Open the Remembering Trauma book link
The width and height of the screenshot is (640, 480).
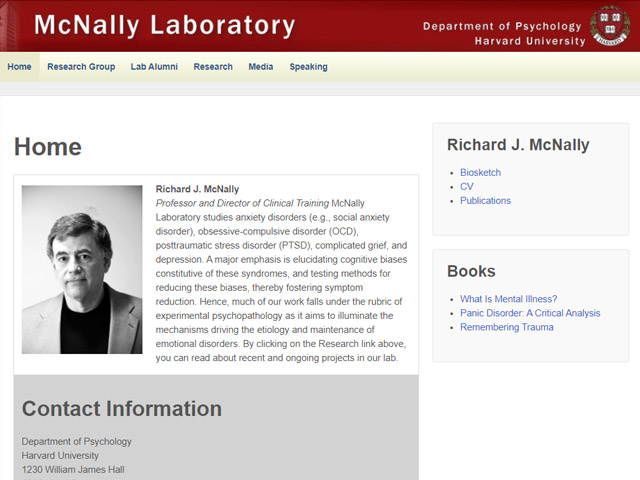[507, 327]
